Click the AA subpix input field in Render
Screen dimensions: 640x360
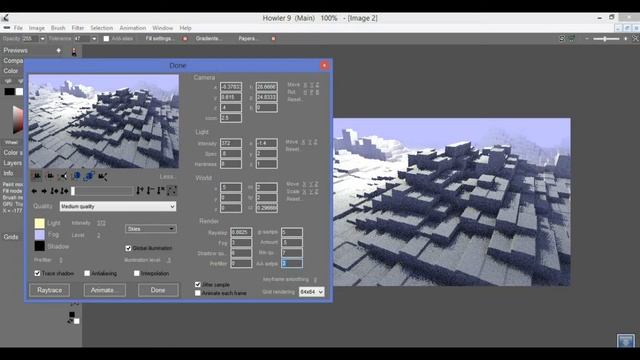coord(291,264)
